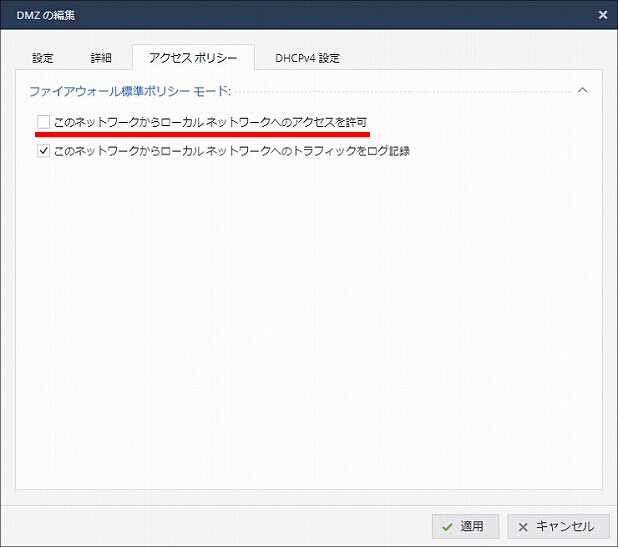This screenshot has height=547, width=618.
Task: Click the 適用 button
Action: click(465, 526)
